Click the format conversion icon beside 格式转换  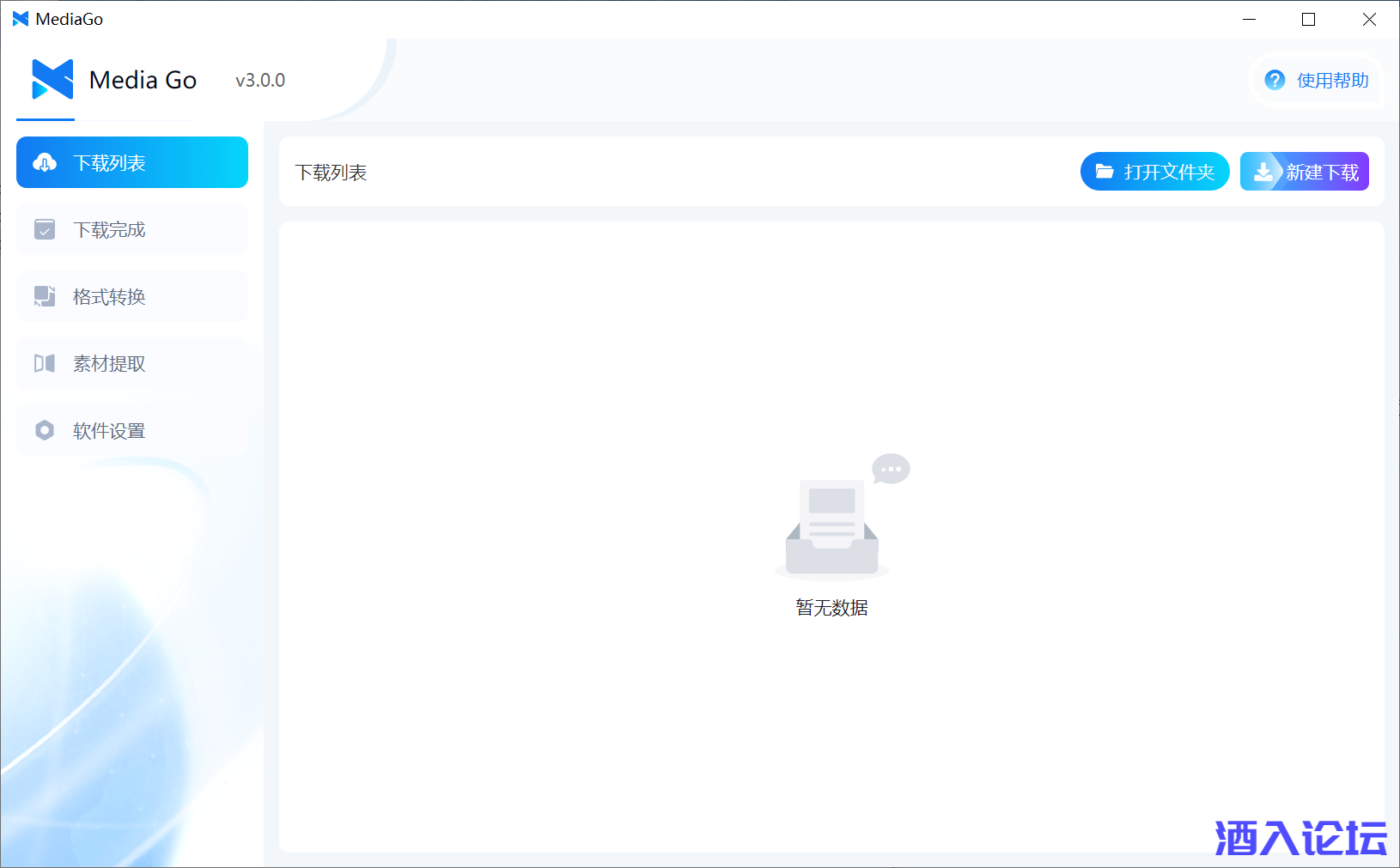coord(45,296)
